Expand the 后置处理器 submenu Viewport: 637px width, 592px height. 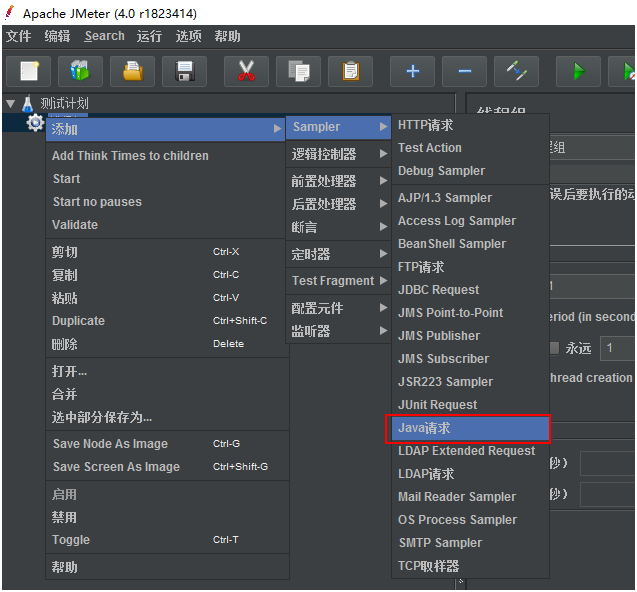click(x=338, y=204)
